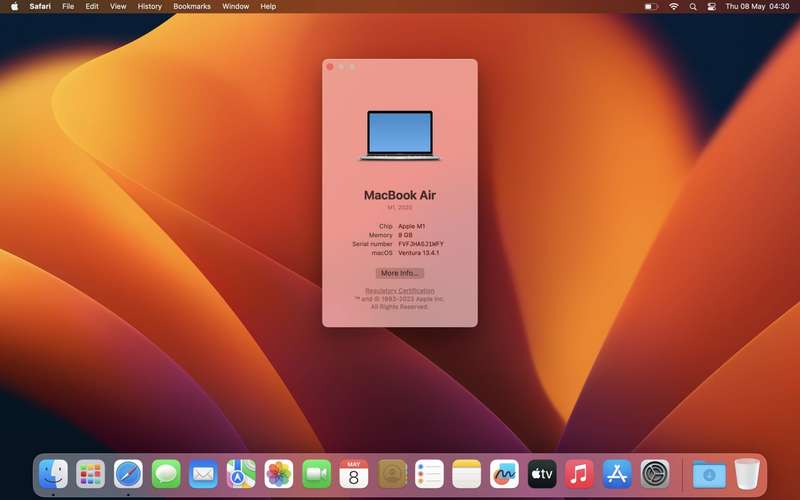Open the Photos app icon
800x500 pixels.
coord(279,474)
